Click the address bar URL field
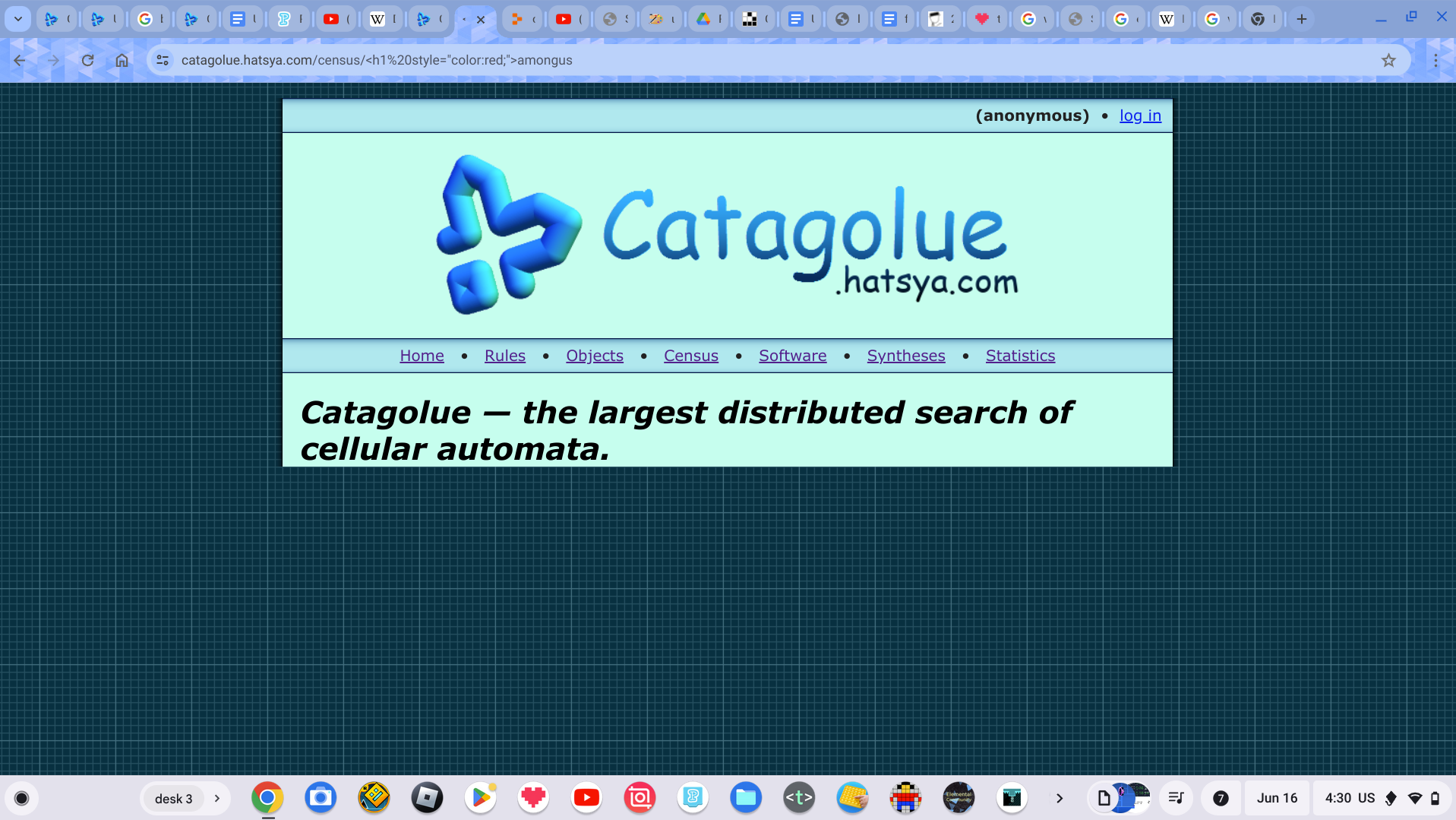The width and height of the screenshot is (1456, 820). pyautogui.click(x=775, y=60)
